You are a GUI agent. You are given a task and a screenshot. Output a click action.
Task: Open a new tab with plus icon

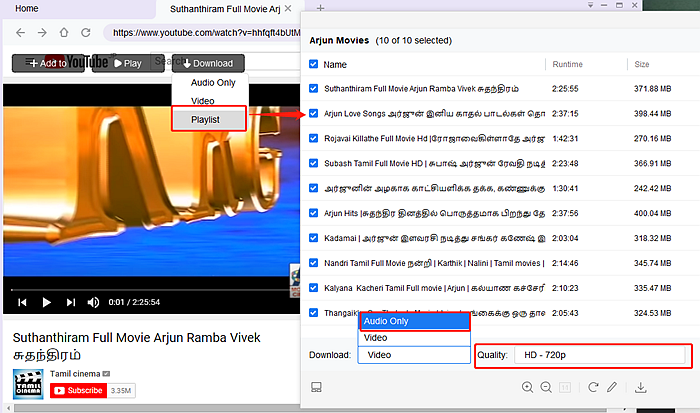pos(320,8)
